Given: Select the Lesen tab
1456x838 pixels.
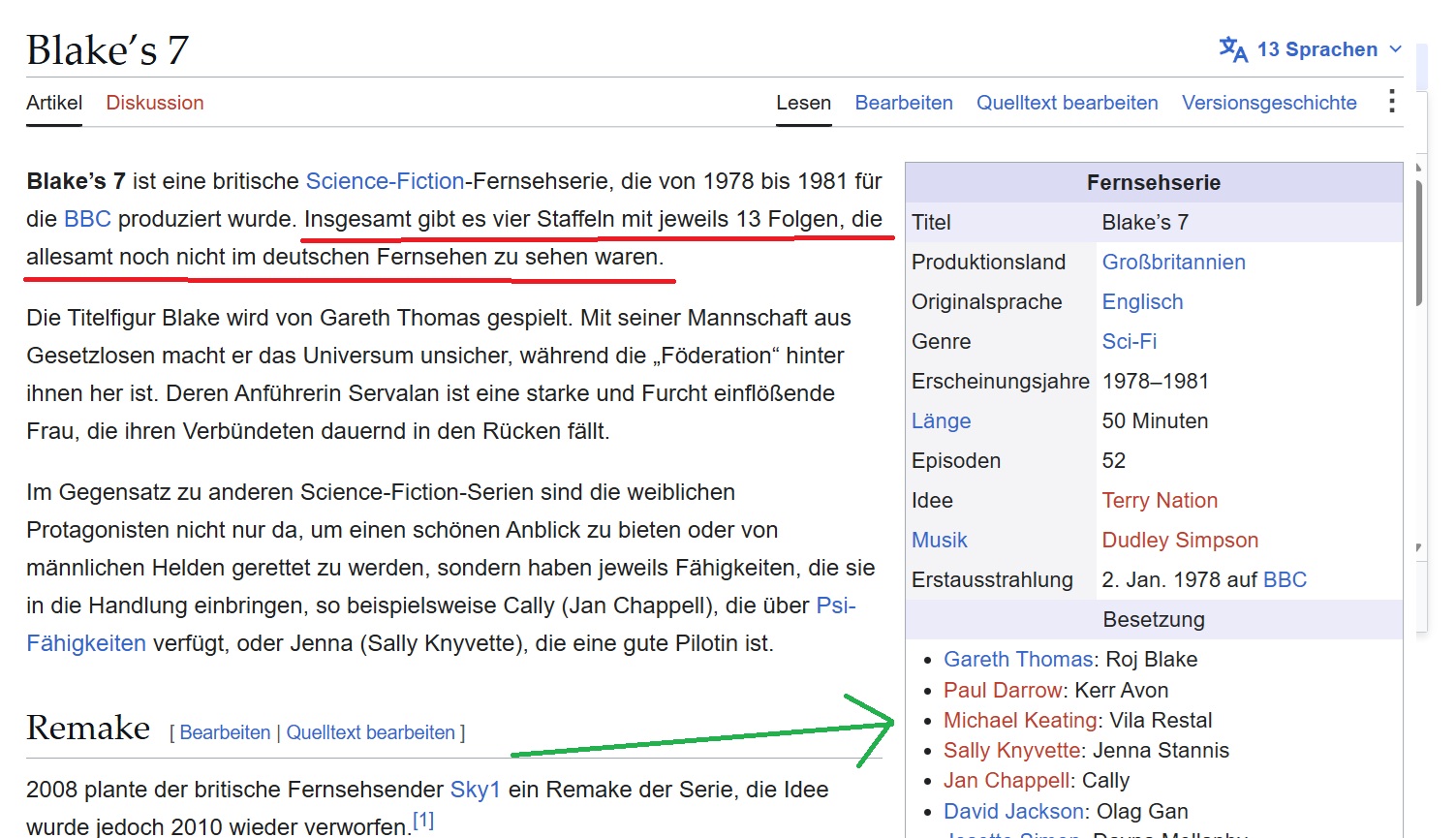Looking at the screenshot, I should [803, 103].
